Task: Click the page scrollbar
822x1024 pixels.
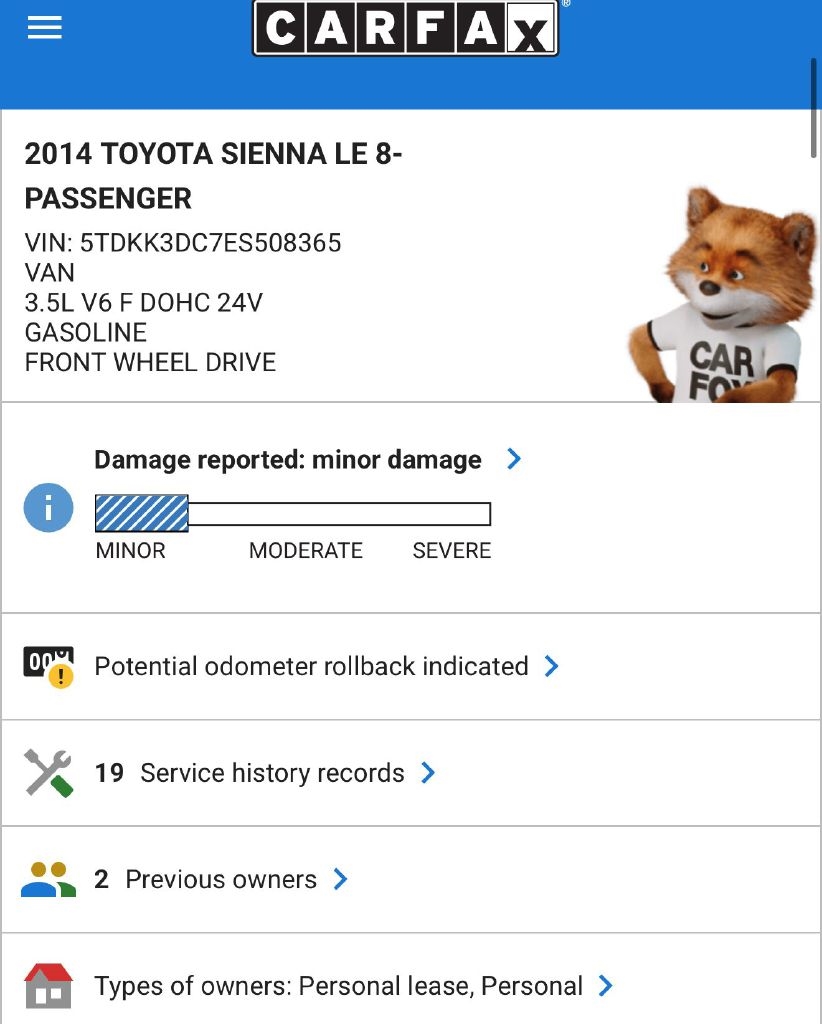Action: pyautogui.click(x=814, y=108)
